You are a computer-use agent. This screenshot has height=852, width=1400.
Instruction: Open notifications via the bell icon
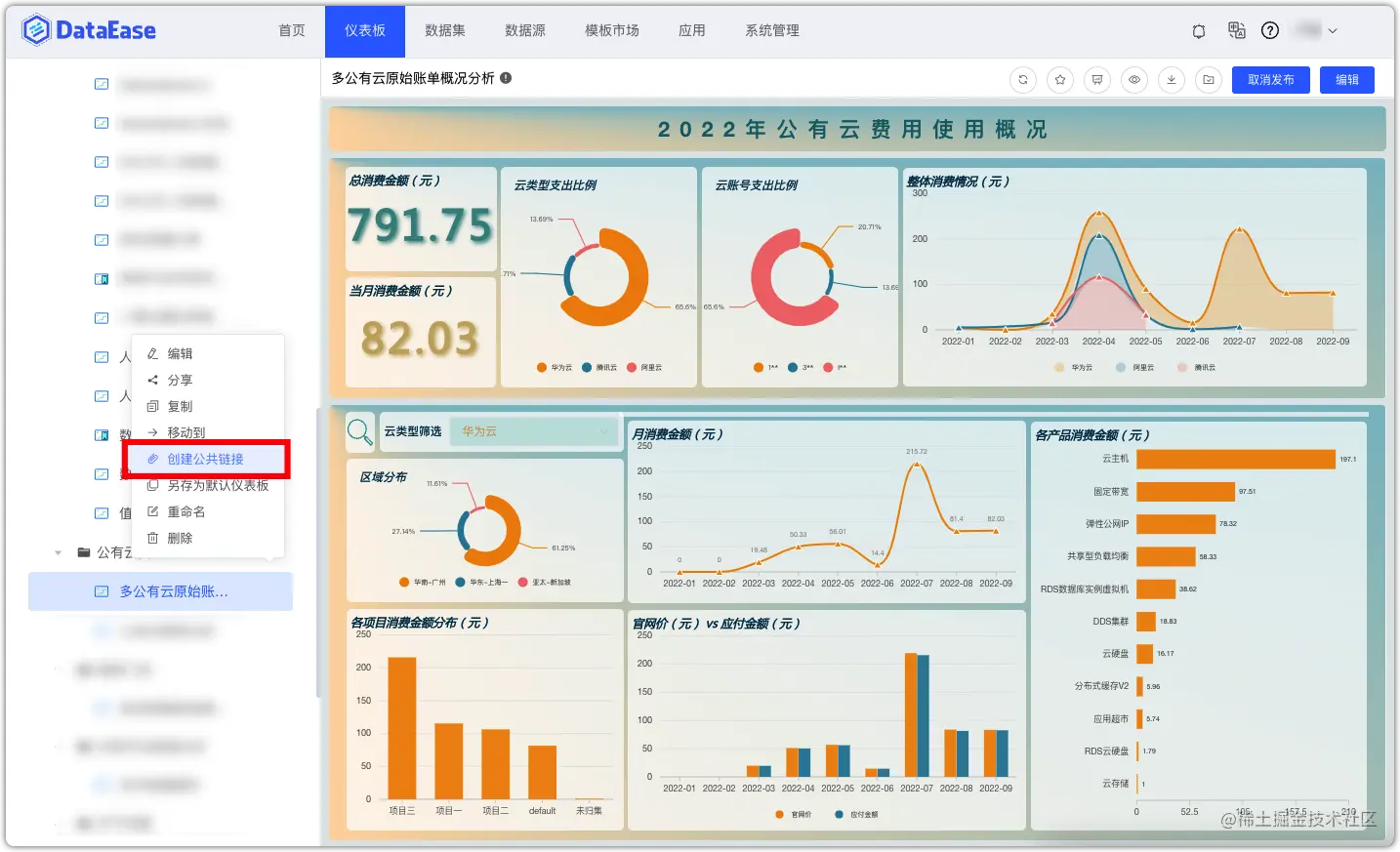tap(1198, 30)
